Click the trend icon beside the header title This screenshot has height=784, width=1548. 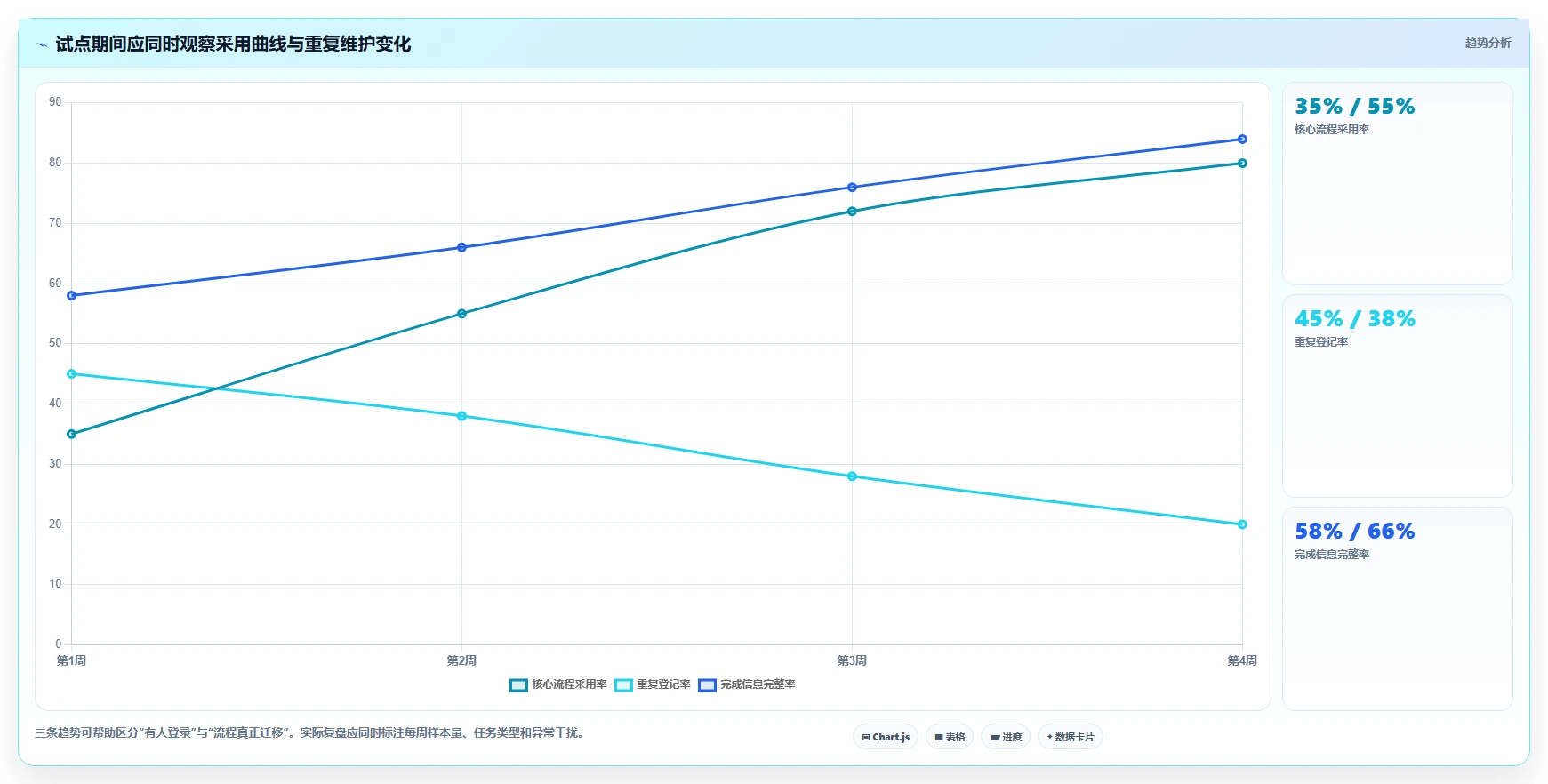pyautogui.click(x=42, y=44)
